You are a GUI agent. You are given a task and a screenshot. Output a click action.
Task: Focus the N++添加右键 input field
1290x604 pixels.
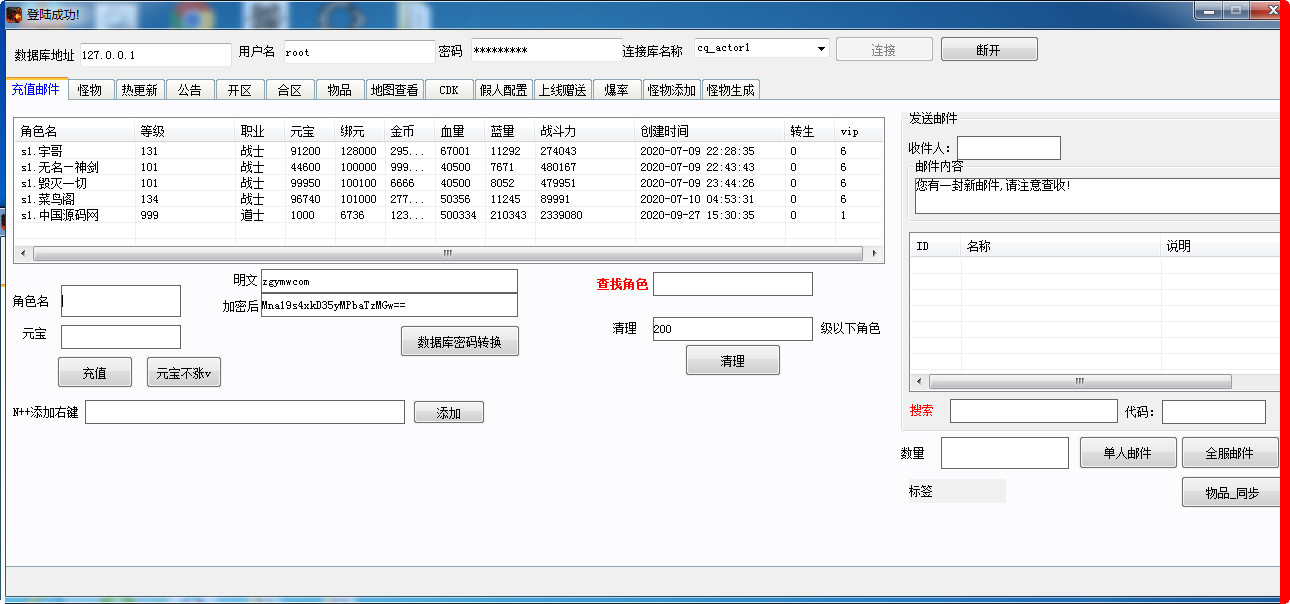(245, 412)
